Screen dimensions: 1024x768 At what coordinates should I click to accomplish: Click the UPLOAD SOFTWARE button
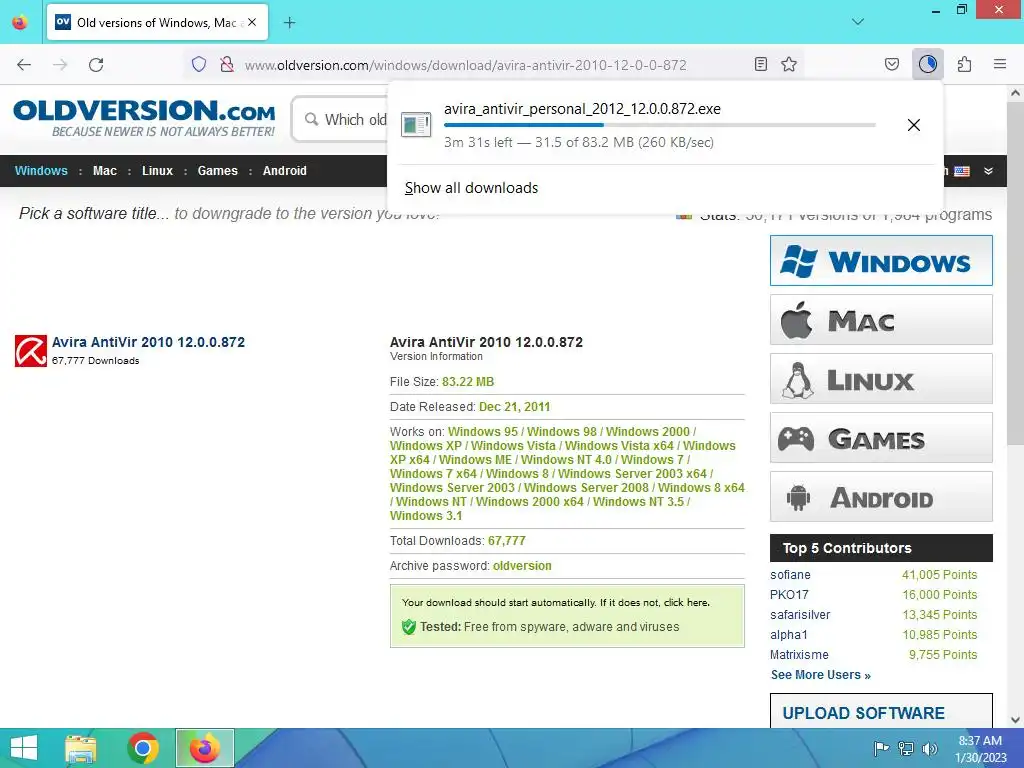(x=881, y=712)
